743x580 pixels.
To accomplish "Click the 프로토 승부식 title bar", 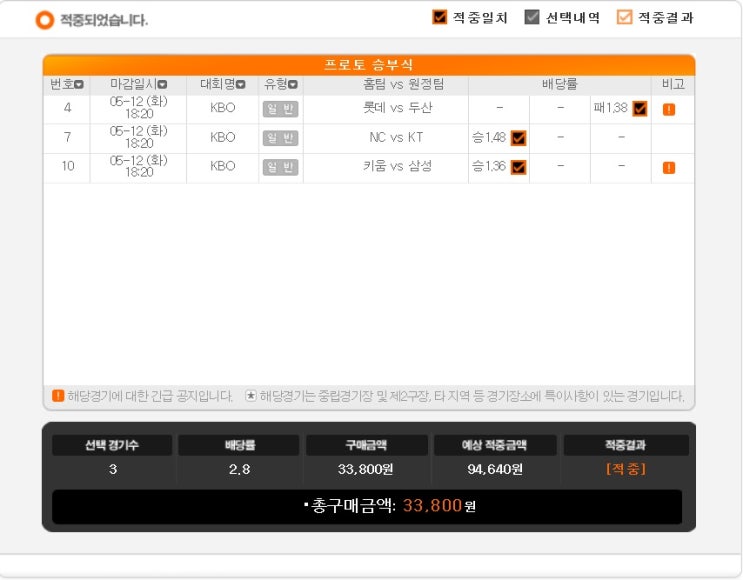I will 369,65.
